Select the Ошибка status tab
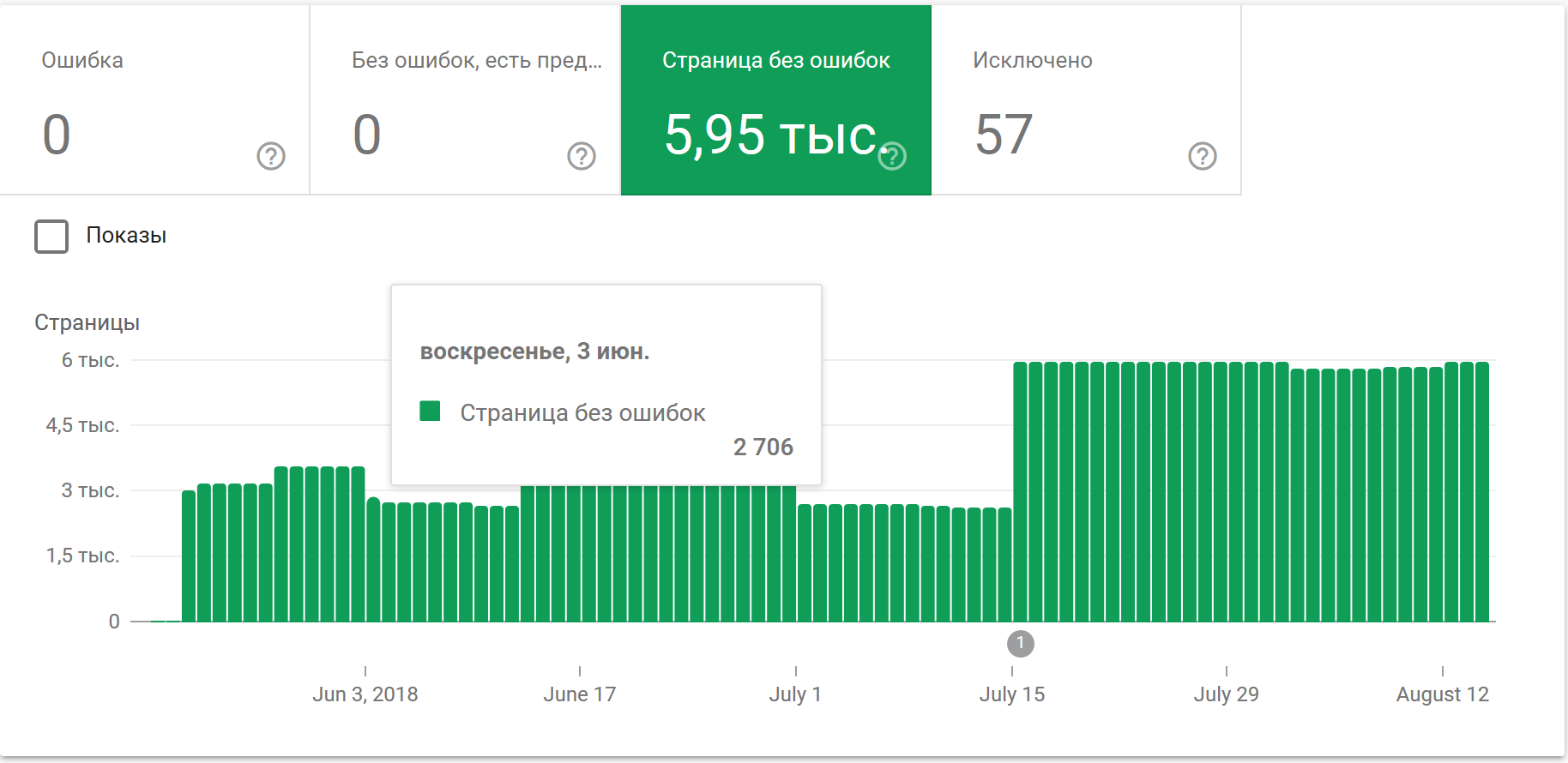1568x763 pixels. [x=154, y=99]
